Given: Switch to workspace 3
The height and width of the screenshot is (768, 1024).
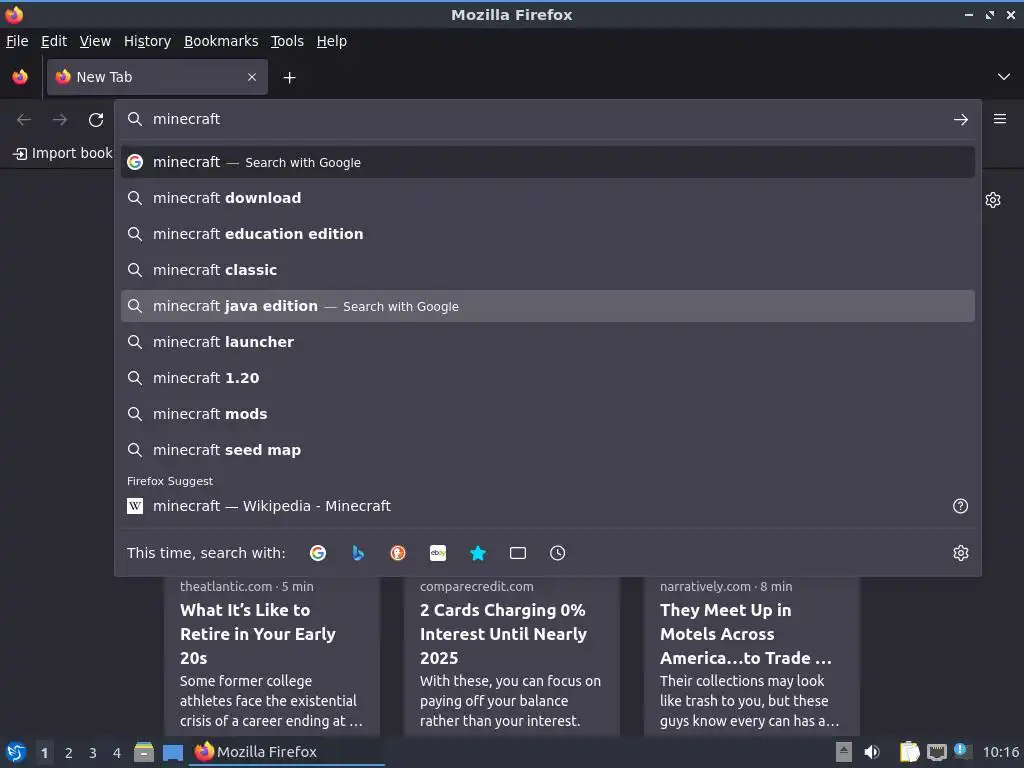Looking at the screenshot, I should (x=93, y=753).
